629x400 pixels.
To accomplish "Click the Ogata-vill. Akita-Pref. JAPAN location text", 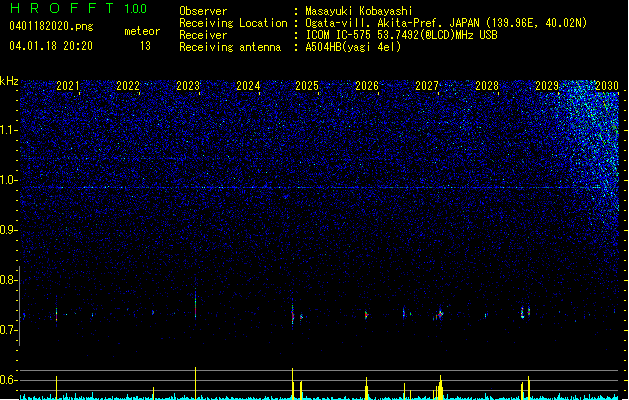I will pos(446,23).
